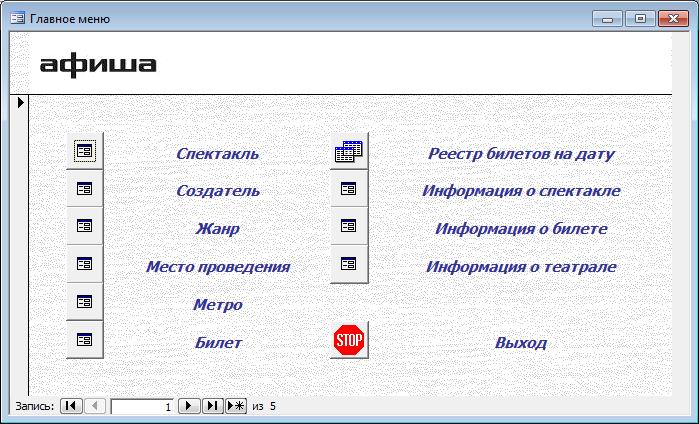This screenshot has height=424, width=699.
Task: Click the form icon beside Создатель
Action: [x=85, y=189]
